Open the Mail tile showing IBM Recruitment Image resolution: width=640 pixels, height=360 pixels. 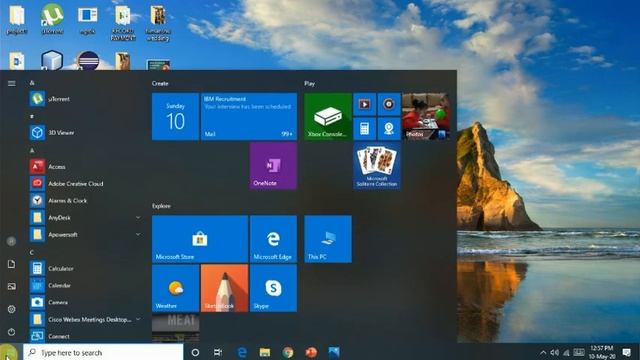coord(249,116)
